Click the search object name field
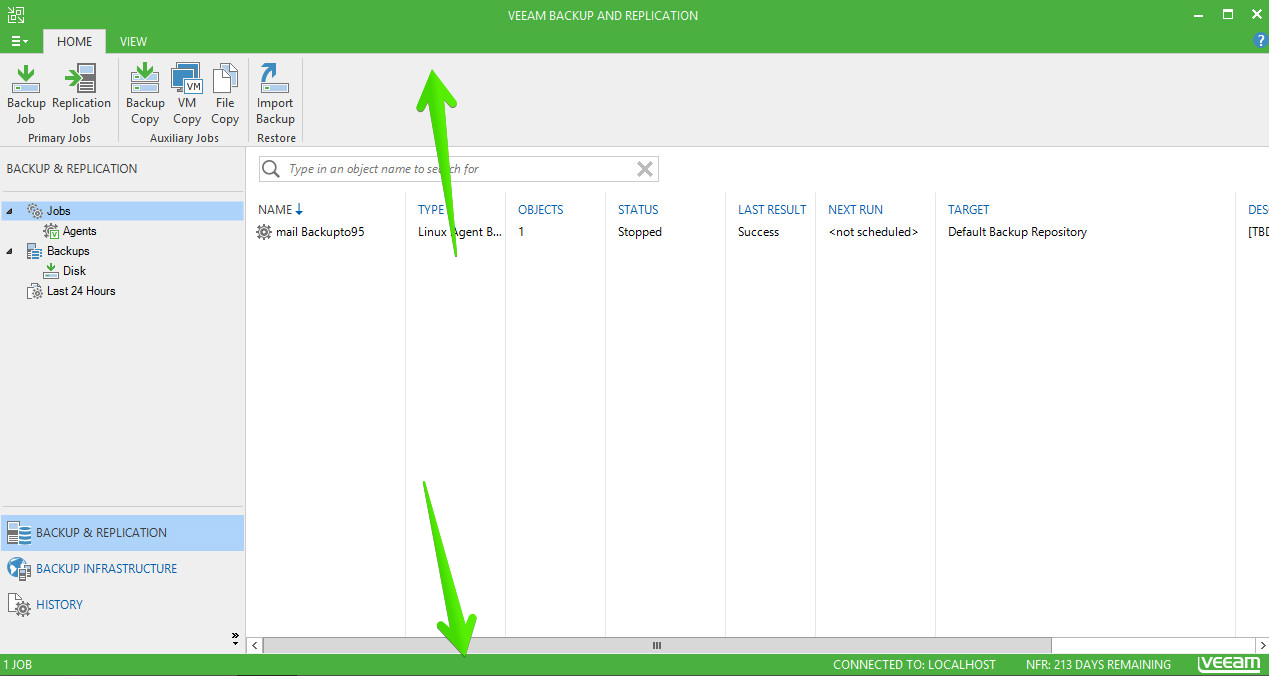The height and width of the screenshot is (676, 1269). 459,169
